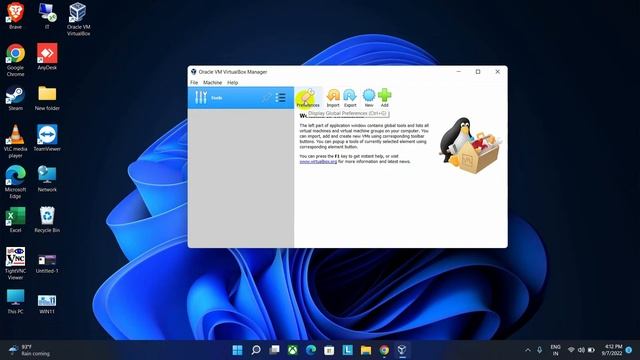Image resolution: width=640 pixels, height=360 pixels.
Task: Expand the hidden system tray icons chevron
Action: pyautogui.click(x=527, y=350)
